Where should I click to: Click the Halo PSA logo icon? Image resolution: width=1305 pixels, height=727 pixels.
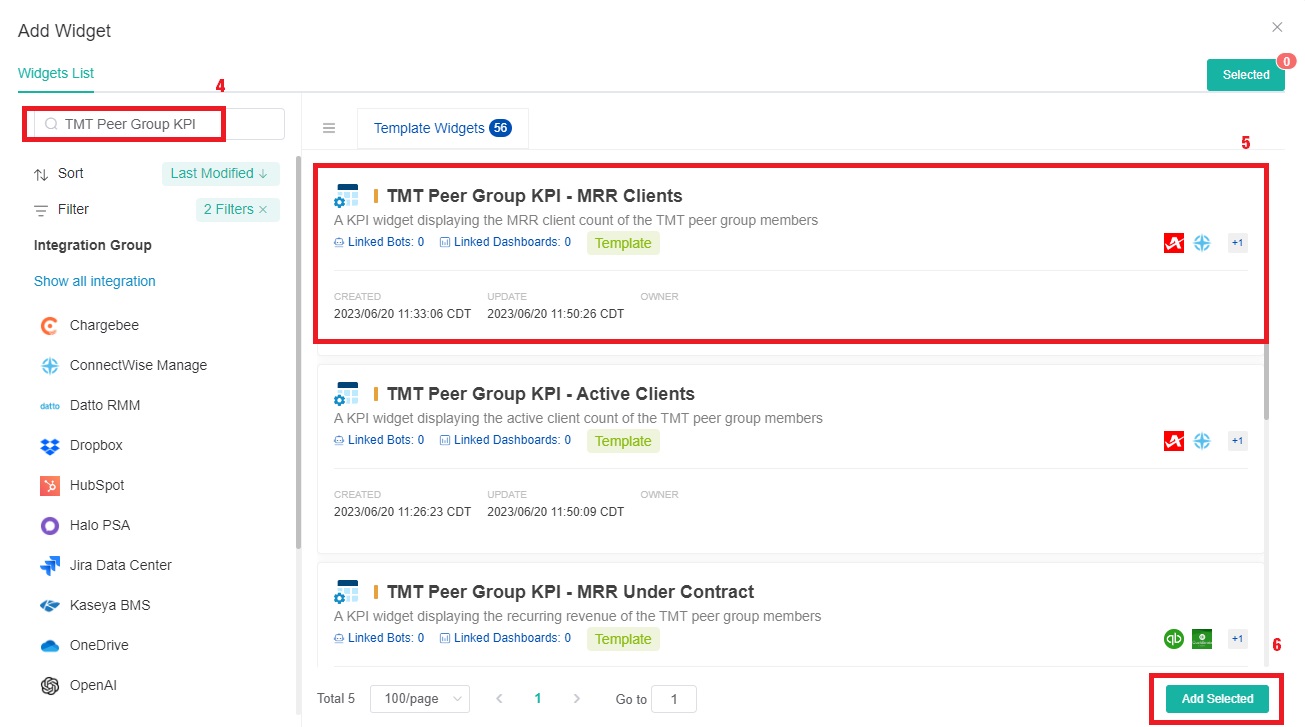point(50,526)
